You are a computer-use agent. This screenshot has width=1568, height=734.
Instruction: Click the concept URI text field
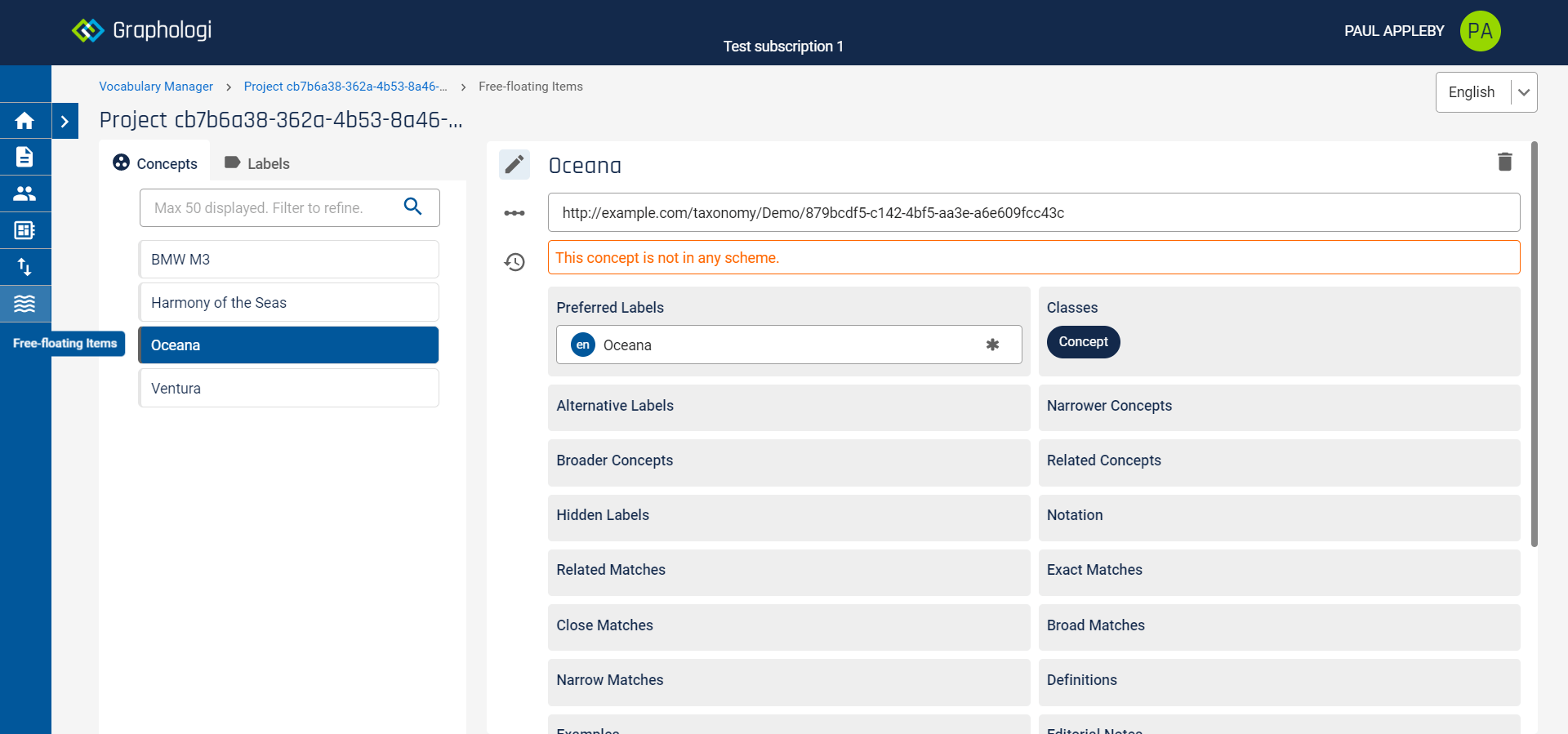pos(1033,213)
